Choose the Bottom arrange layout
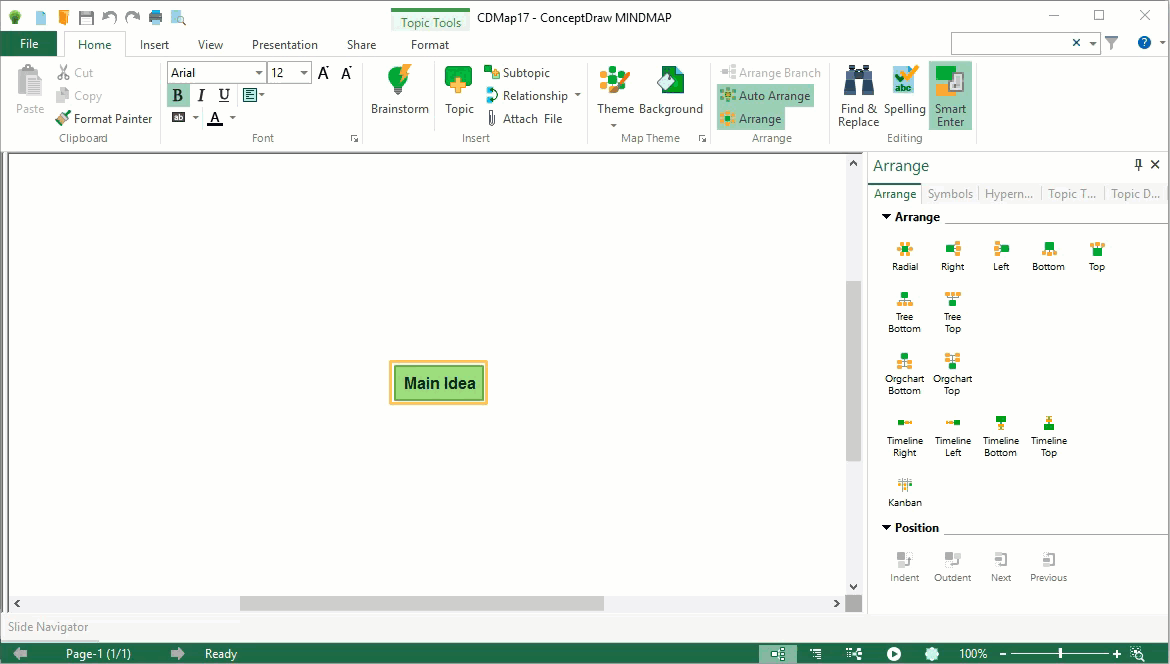The width and height of the screenshot is (1170, 664). pyautogui.click(x=1048, y=256)
